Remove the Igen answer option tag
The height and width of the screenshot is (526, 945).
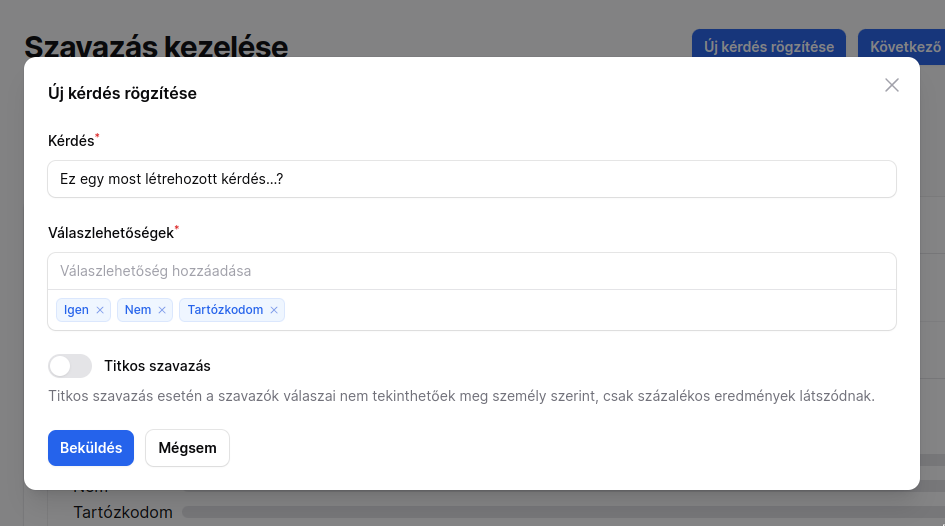click(100, 310)
